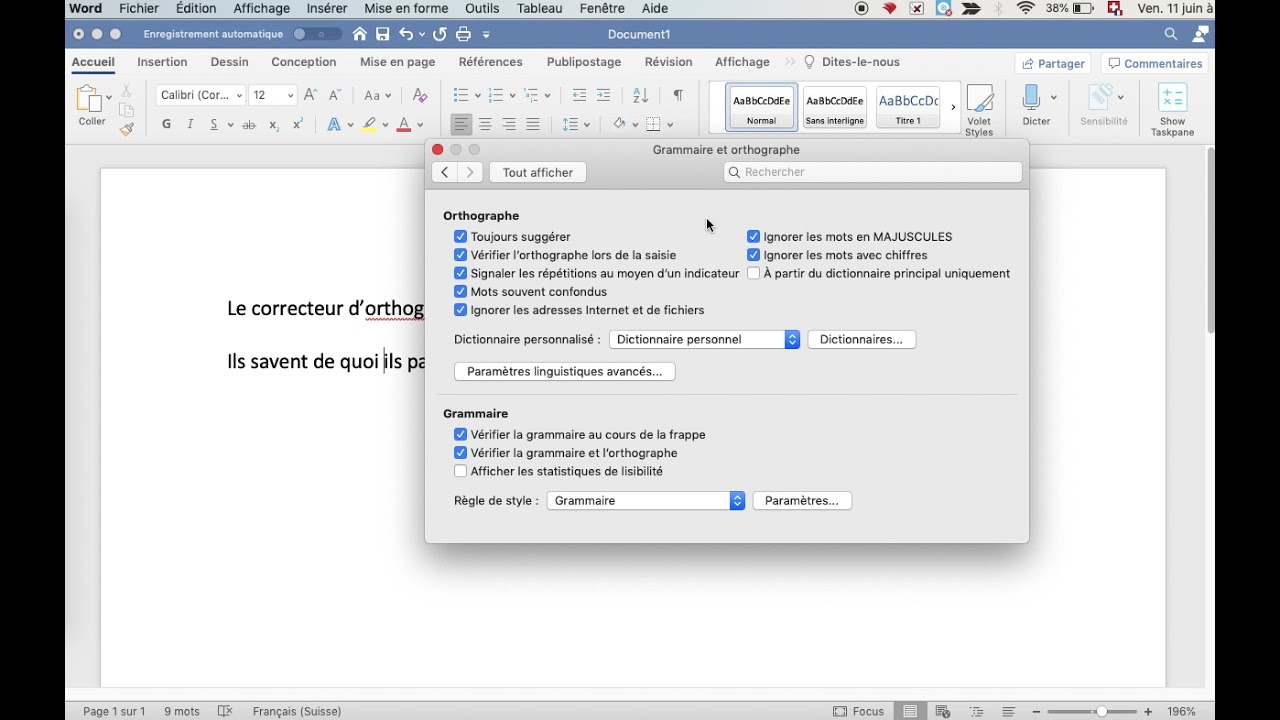1280x720 pixels.
Task: Save the document with the floppy icon
Action: [383, 34]
